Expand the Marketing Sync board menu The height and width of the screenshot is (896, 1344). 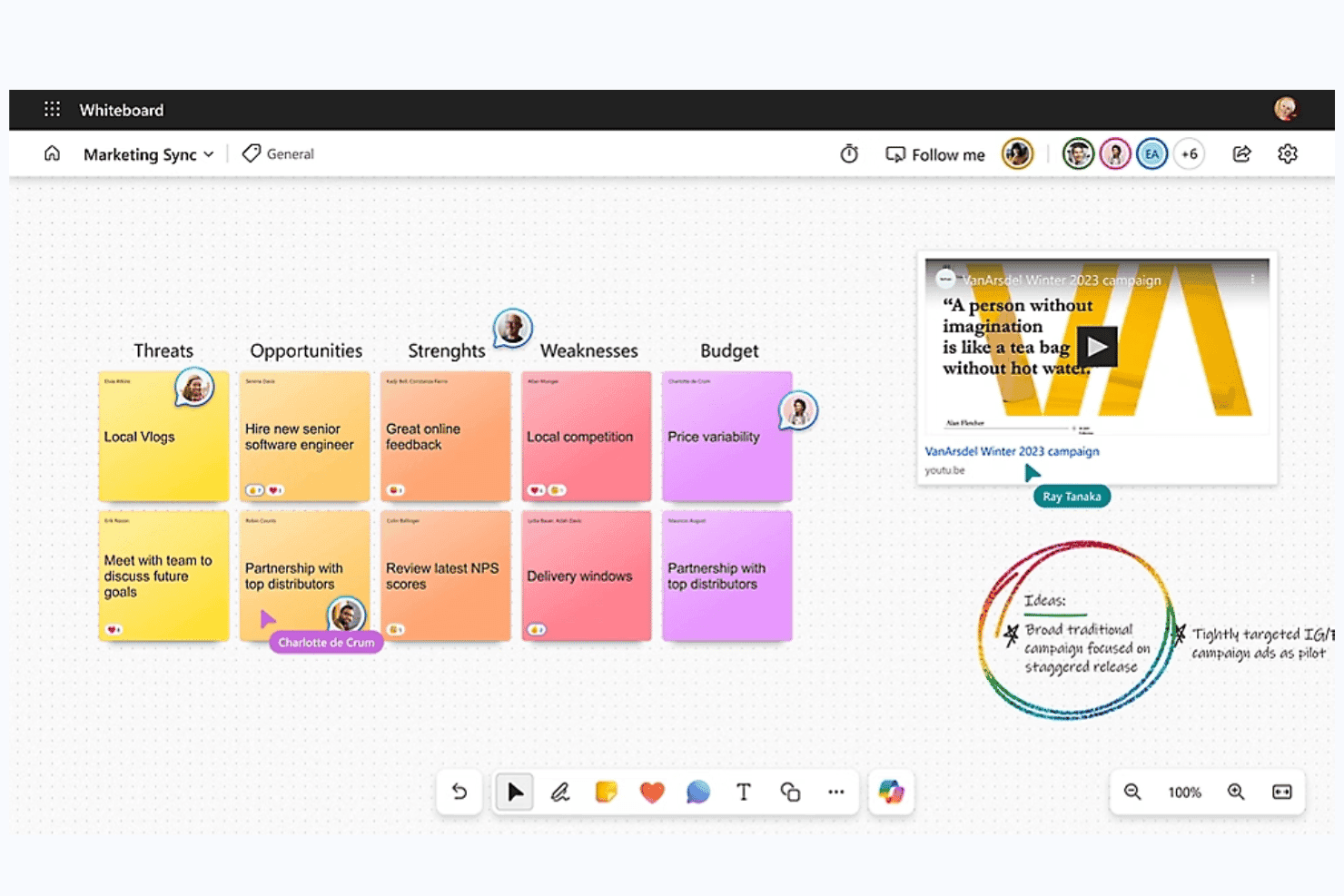pos(149,154)
